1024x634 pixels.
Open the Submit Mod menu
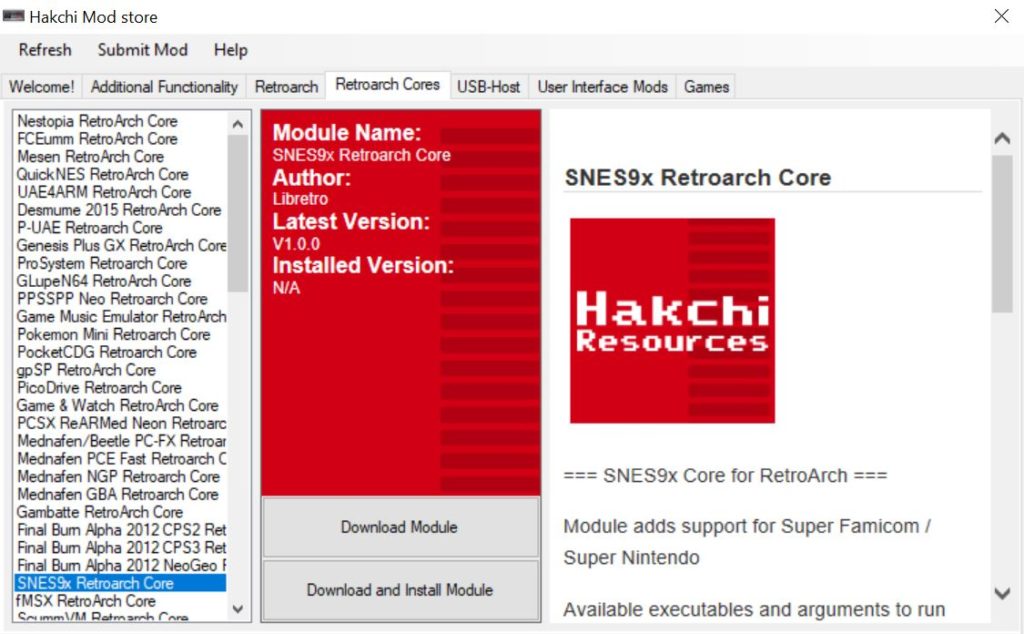click(142, 50)
